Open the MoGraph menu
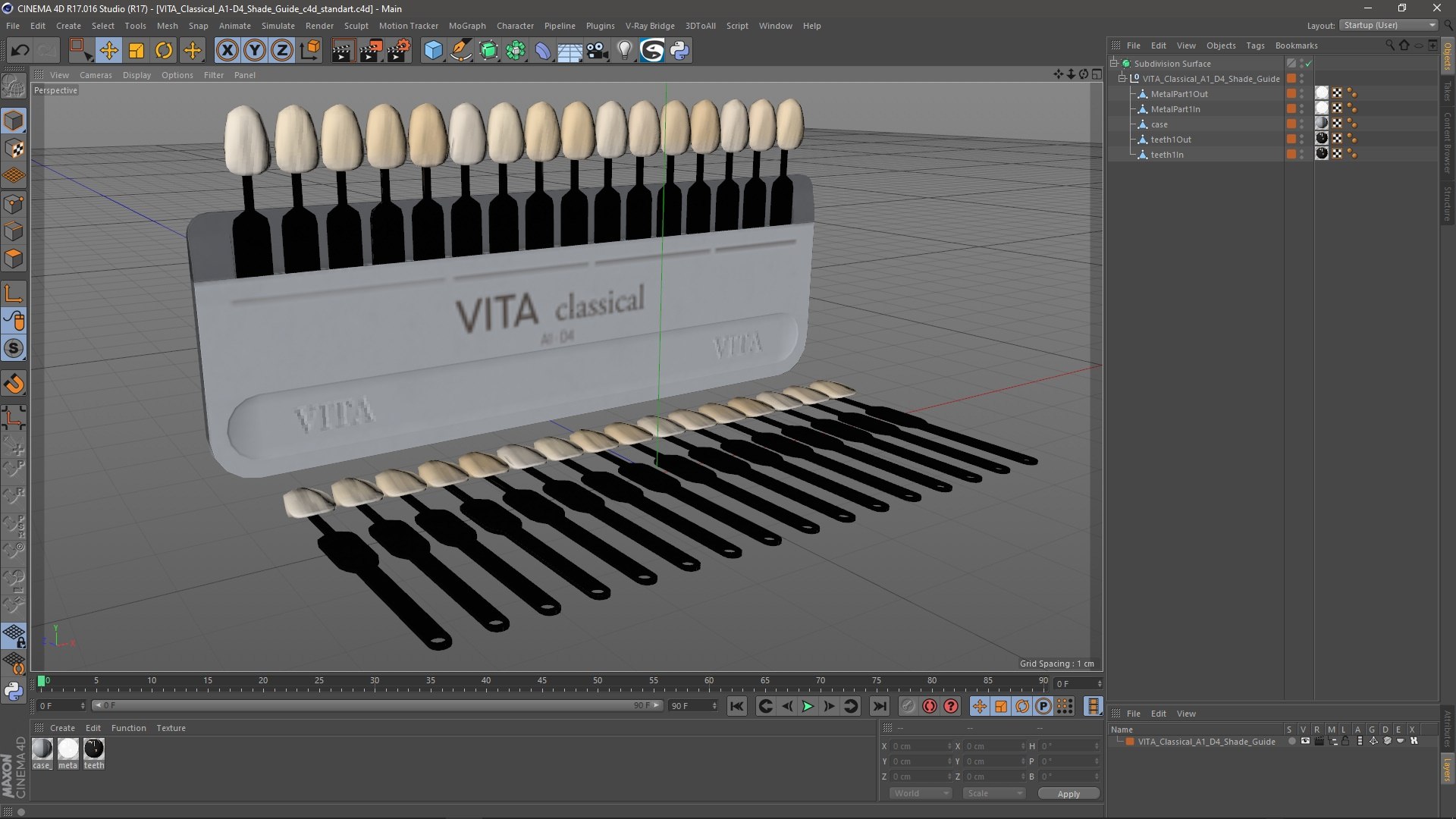Screen dimensions: 1456x819 pyautogui.click(x=467, y=26)
